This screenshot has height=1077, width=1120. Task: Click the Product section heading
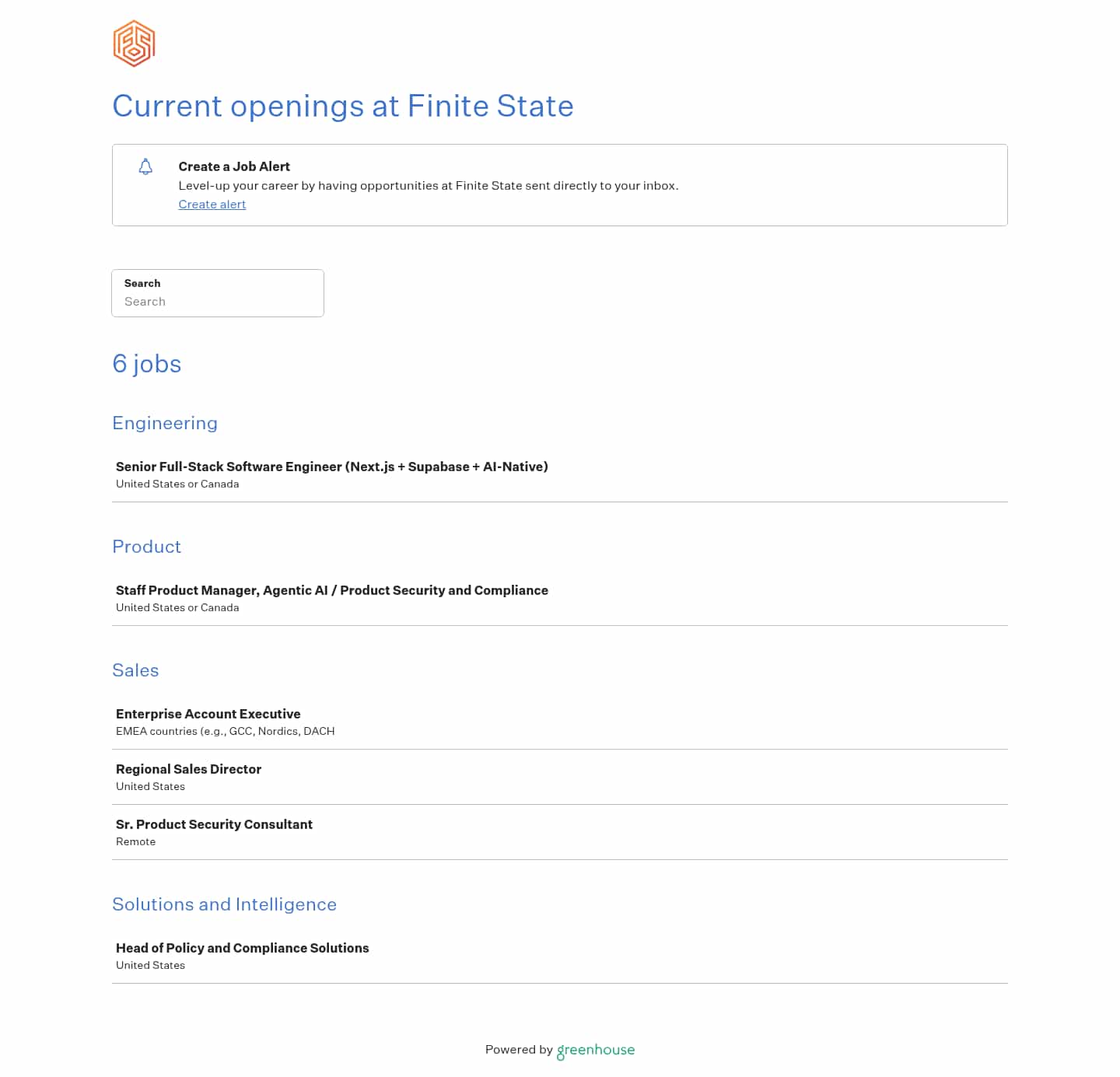click(146, 547)
